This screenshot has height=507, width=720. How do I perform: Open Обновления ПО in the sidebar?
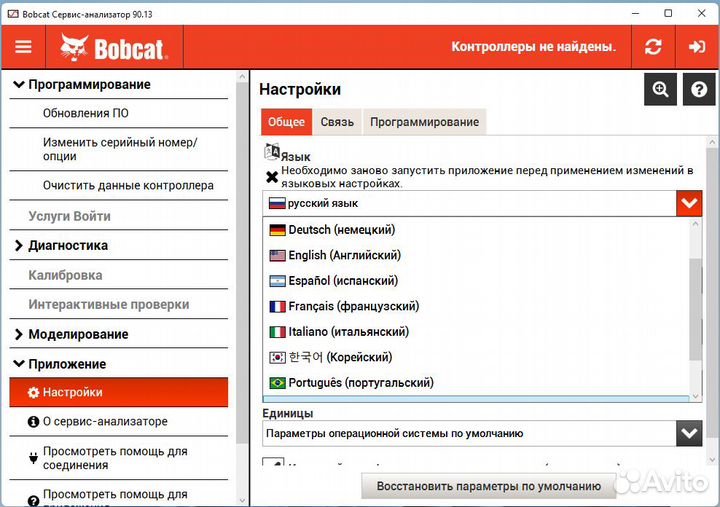click(118, 113)
